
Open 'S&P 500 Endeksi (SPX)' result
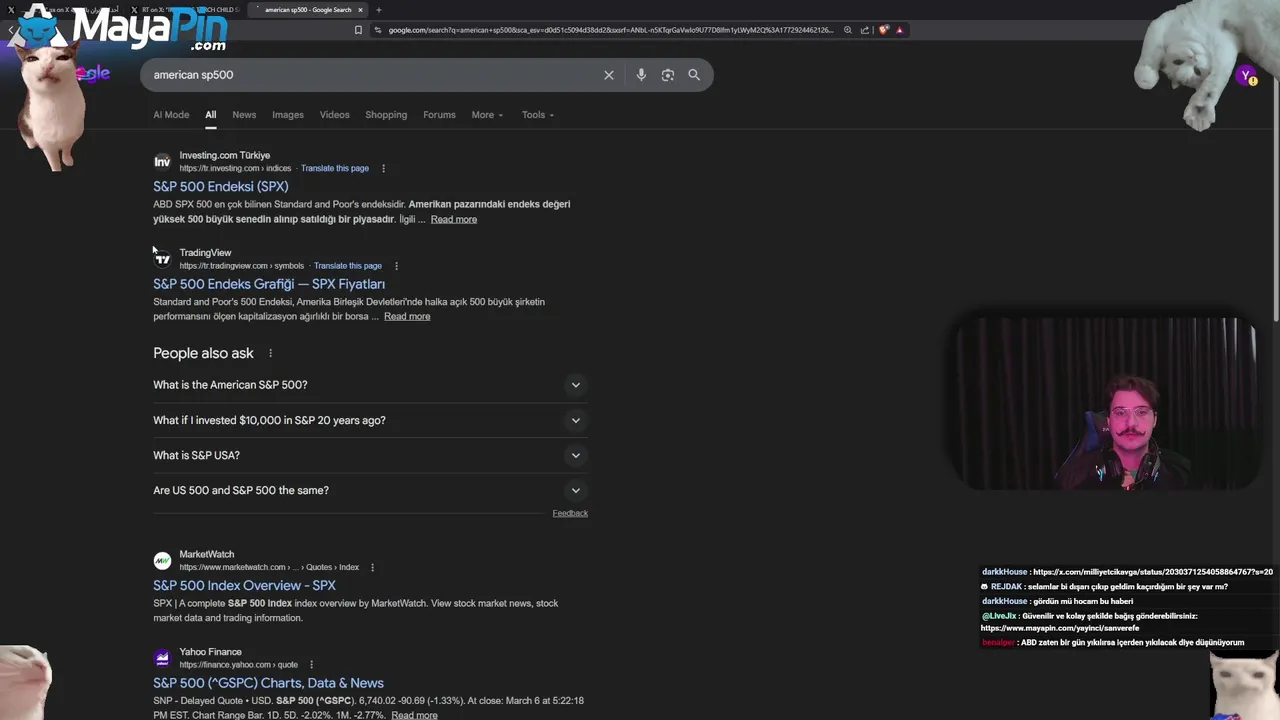click(x=221, y=187)
